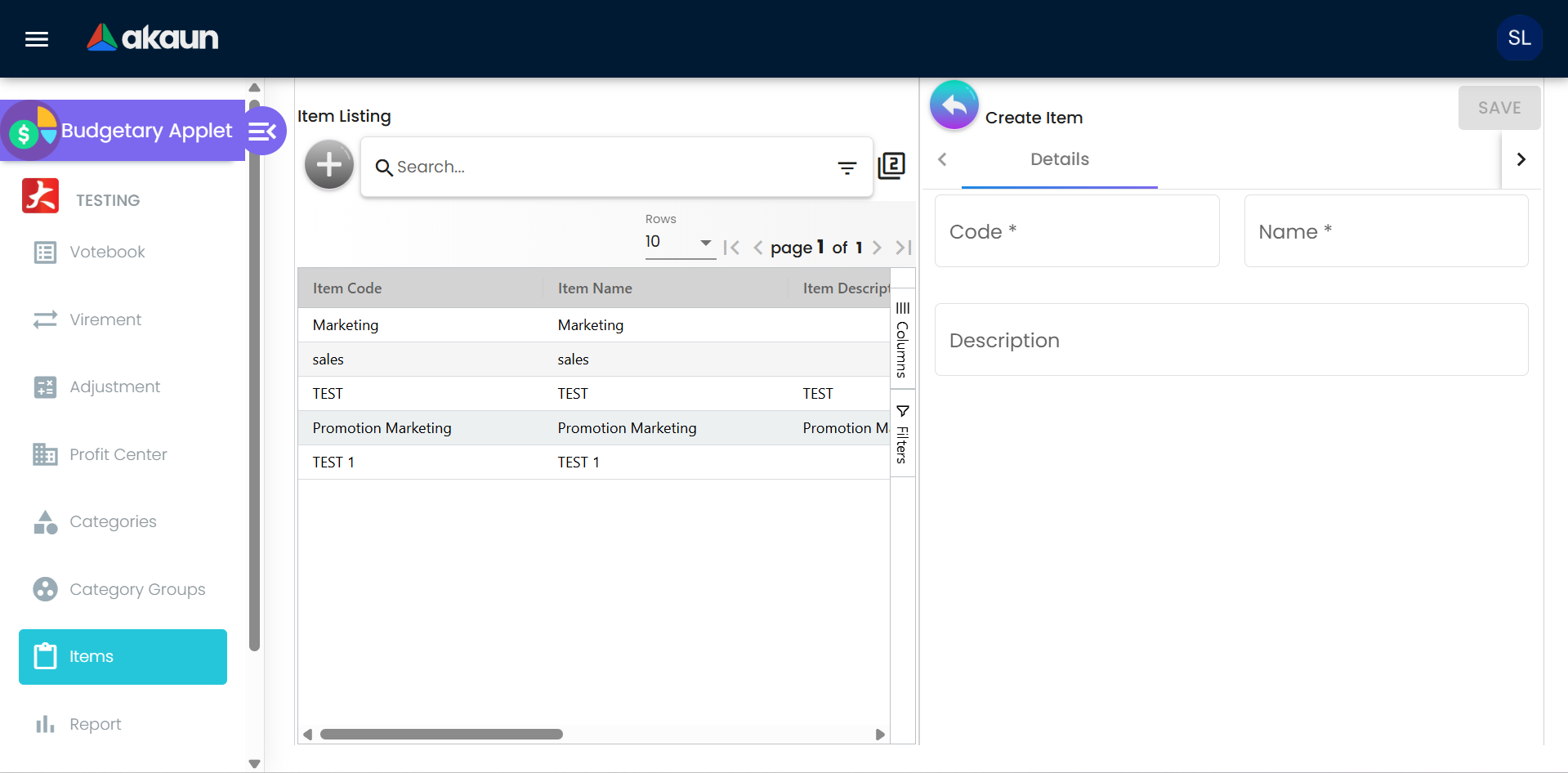
Task: Open the SL user avatar menu
Action: (1519, 38)
